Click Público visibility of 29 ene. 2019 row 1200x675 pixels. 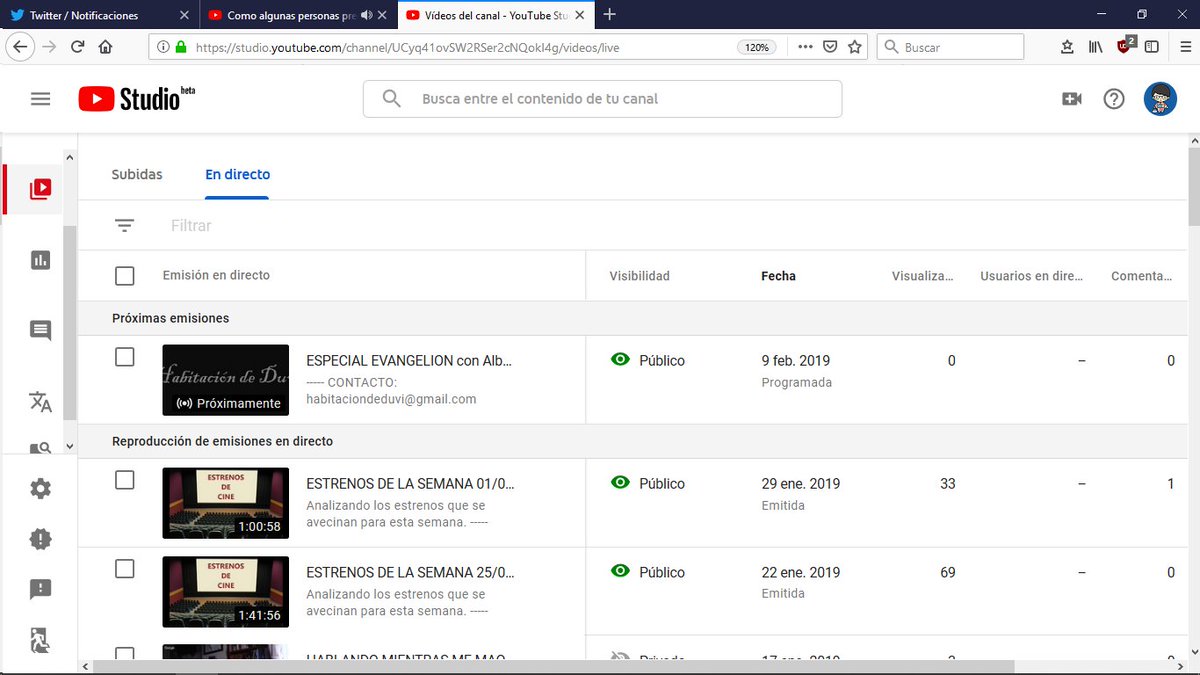click(647, 483)
